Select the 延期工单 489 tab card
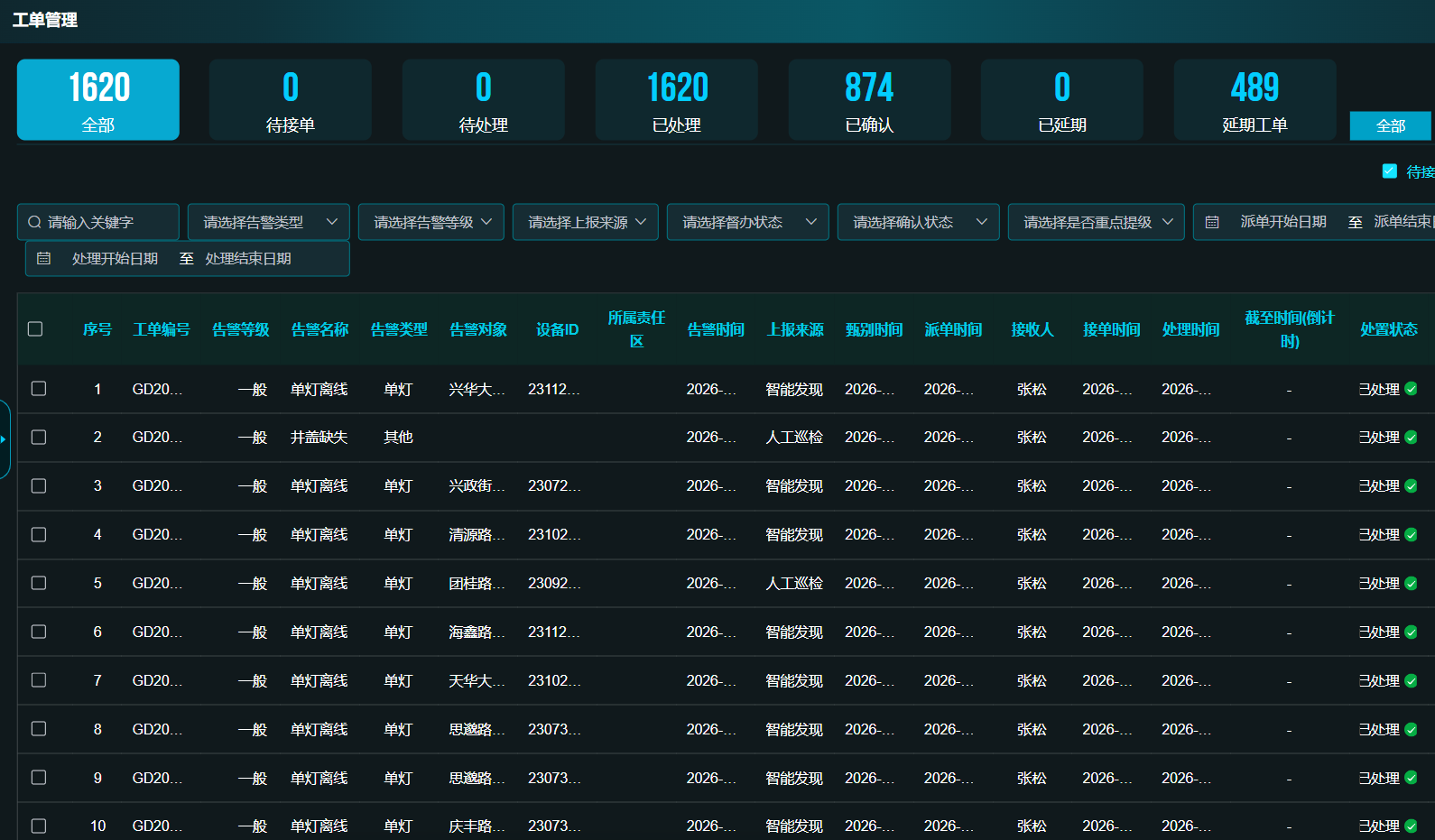1435x840 pixels. (x=1254, y=100)
